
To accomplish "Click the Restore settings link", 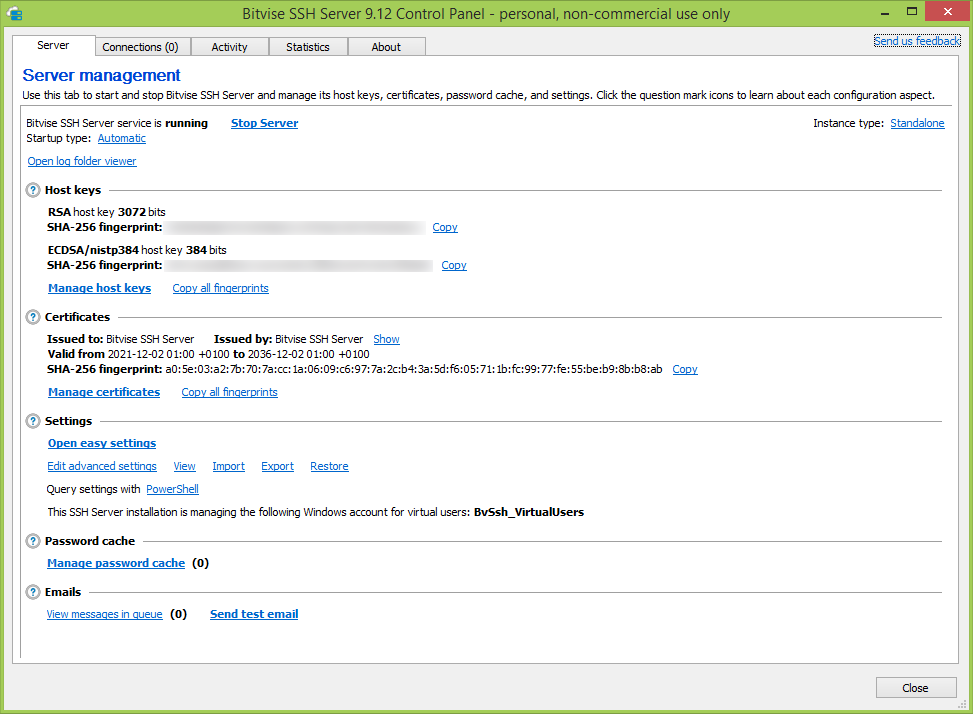I will [329, 466].
